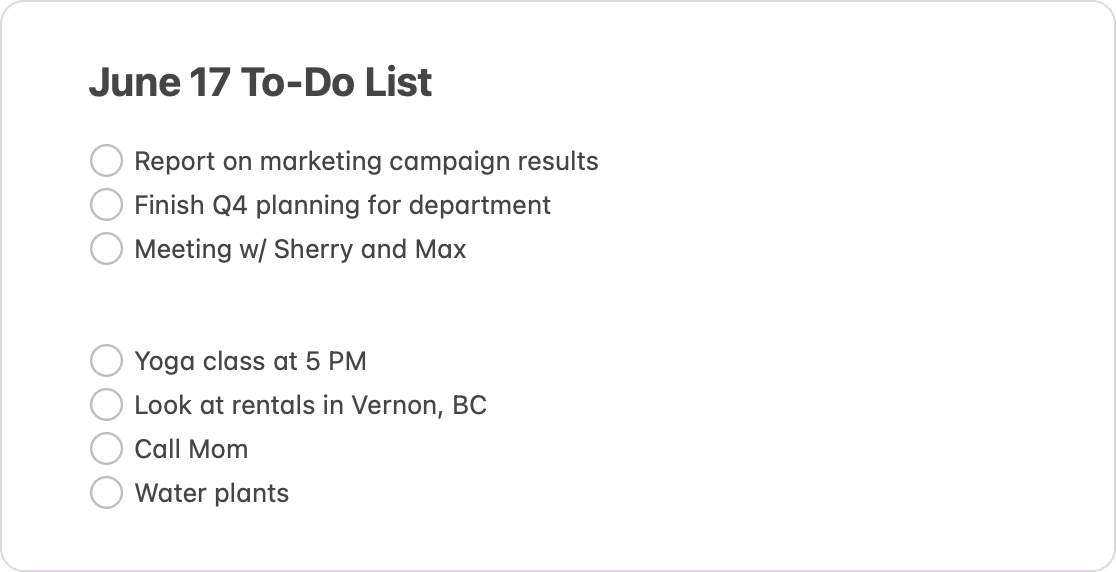
Task: Check off Report on marketing campaign results
Action: [x=106, y=161]
